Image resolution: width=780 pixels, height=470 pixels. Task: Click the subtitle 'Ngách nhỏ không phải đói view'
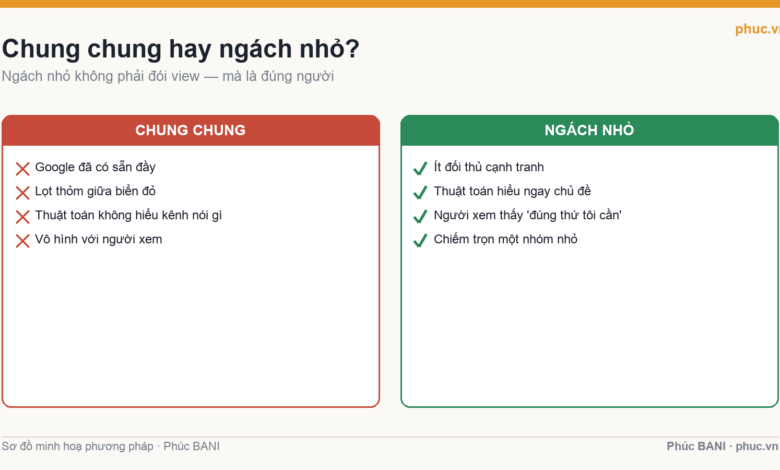[100, 76]
